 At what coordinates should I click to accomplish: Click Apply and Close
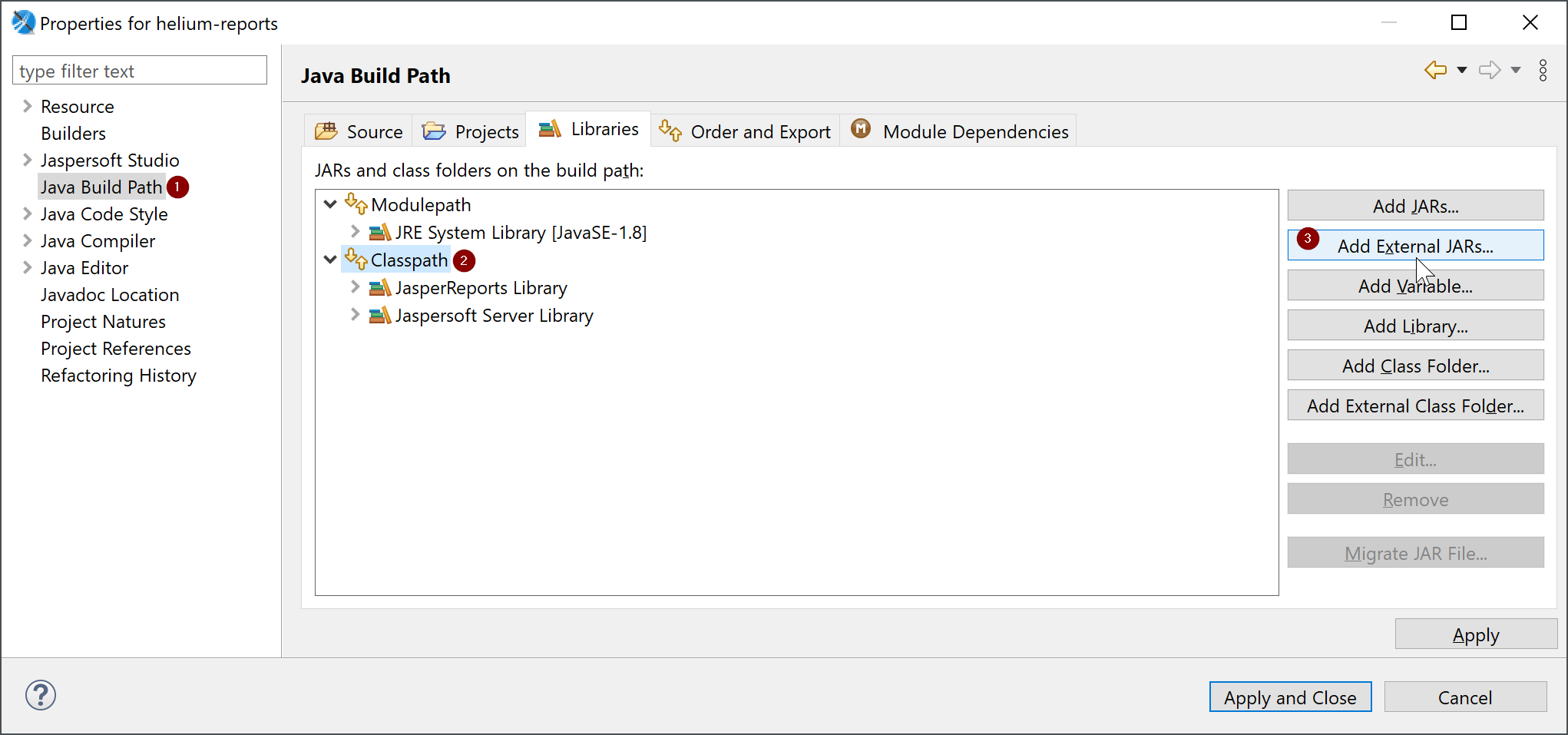[x=1289, y=697]
